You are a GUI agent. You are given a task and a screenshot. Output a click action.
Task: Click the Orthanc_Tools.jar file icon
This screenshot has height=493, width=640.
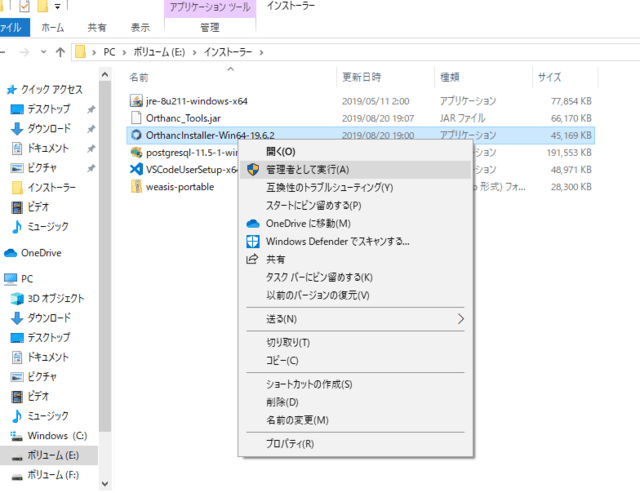click(138, 118)
